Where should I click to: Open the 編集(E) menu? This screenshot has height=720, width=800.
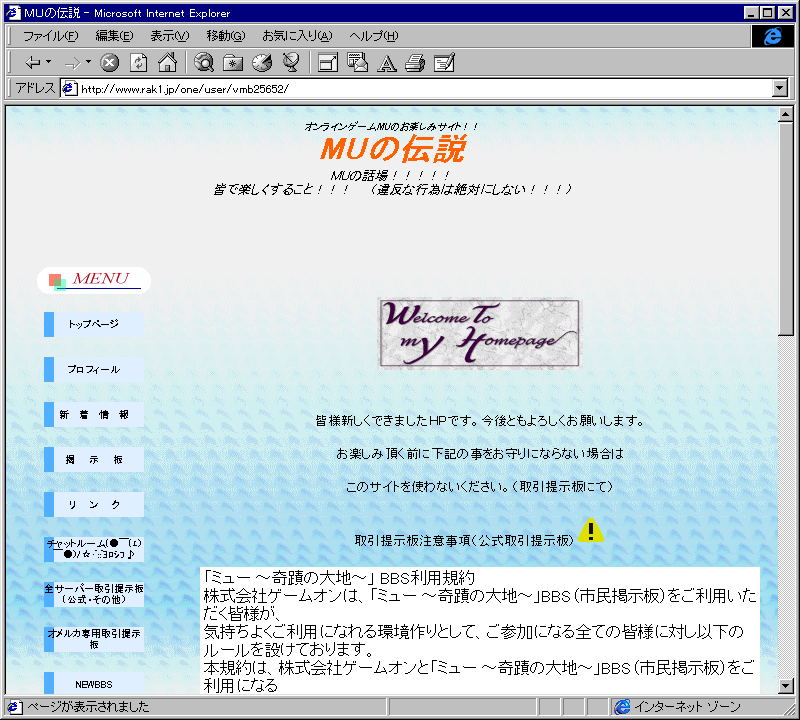pyautogui.click(x=114, y=36)
